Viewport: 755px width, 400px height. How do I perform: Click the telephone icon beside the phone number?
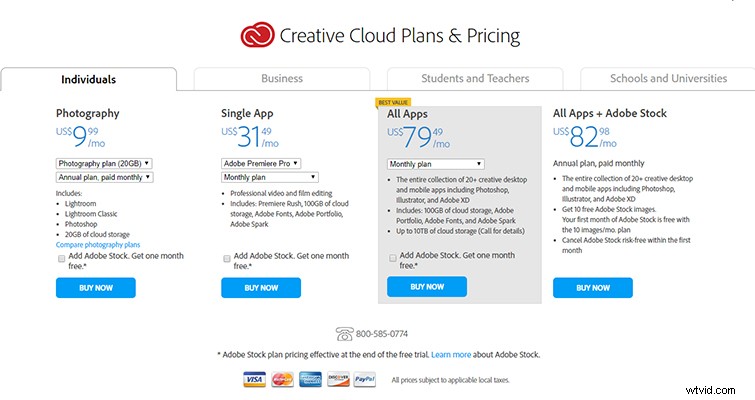point(345,333)
